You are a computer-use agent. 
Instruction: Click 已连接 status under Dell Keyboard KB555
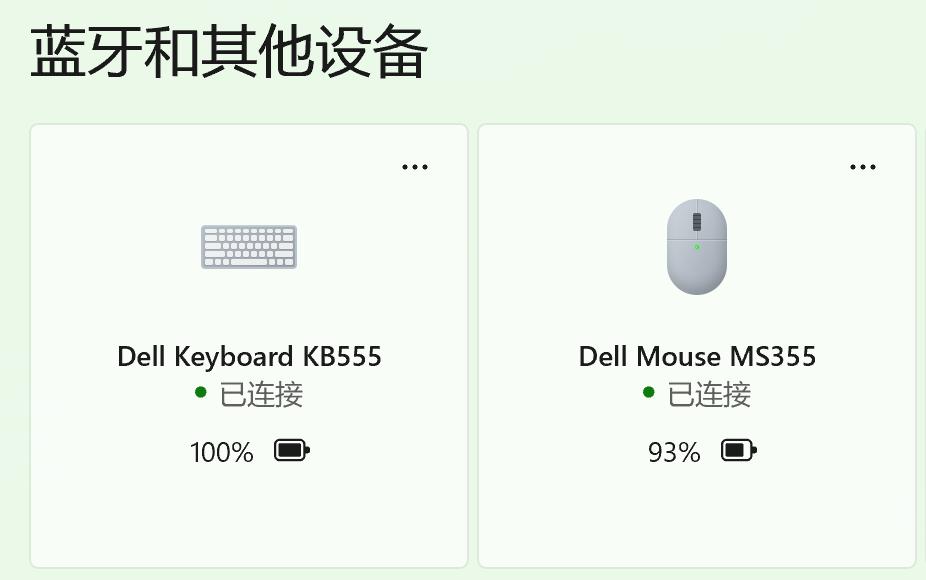[261, 395]
